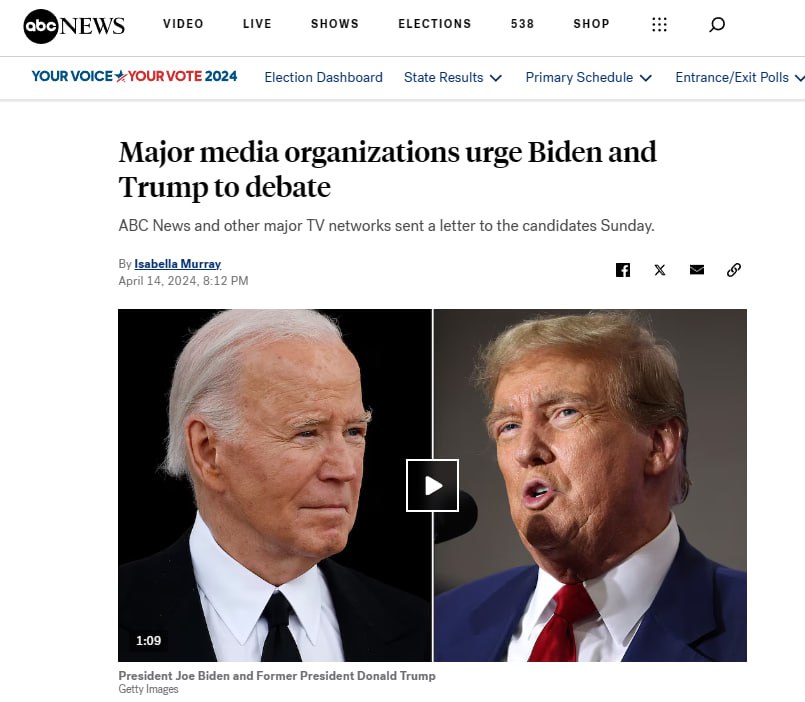Open the Shop link
Image resolution: width=805 pixels, height=702 pixels.
(591, 24)
